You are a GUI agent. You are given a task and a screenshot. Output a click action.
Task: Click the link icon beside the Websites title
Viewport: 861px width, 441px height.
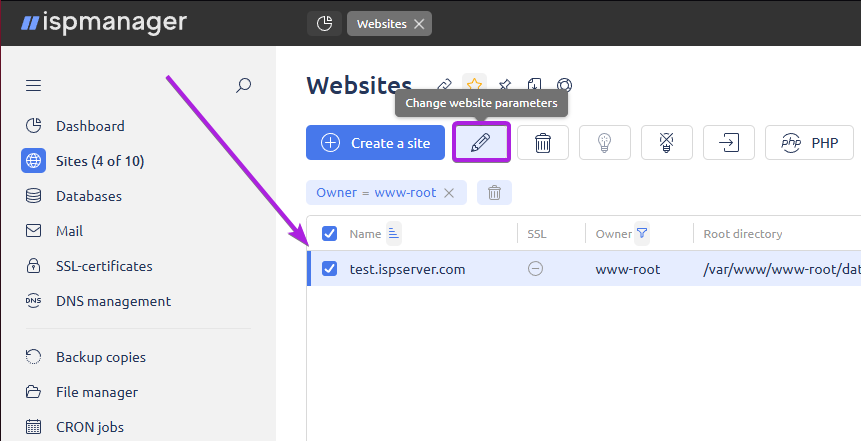[x=444, y=85]
